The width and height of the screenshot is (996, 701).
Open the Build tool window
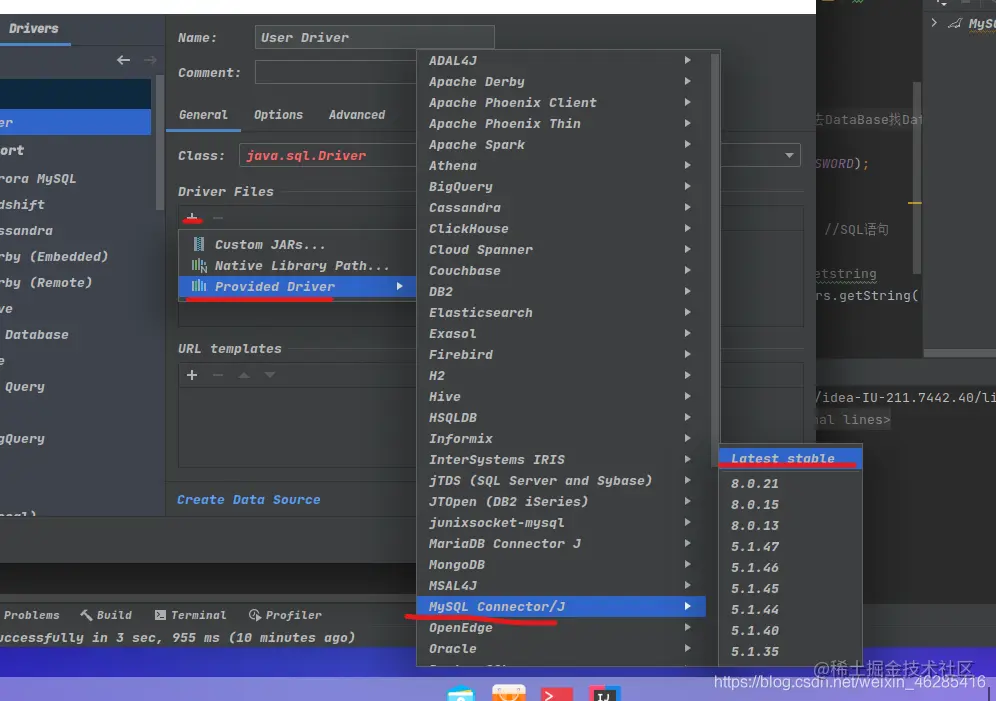[x=106, y=615]
